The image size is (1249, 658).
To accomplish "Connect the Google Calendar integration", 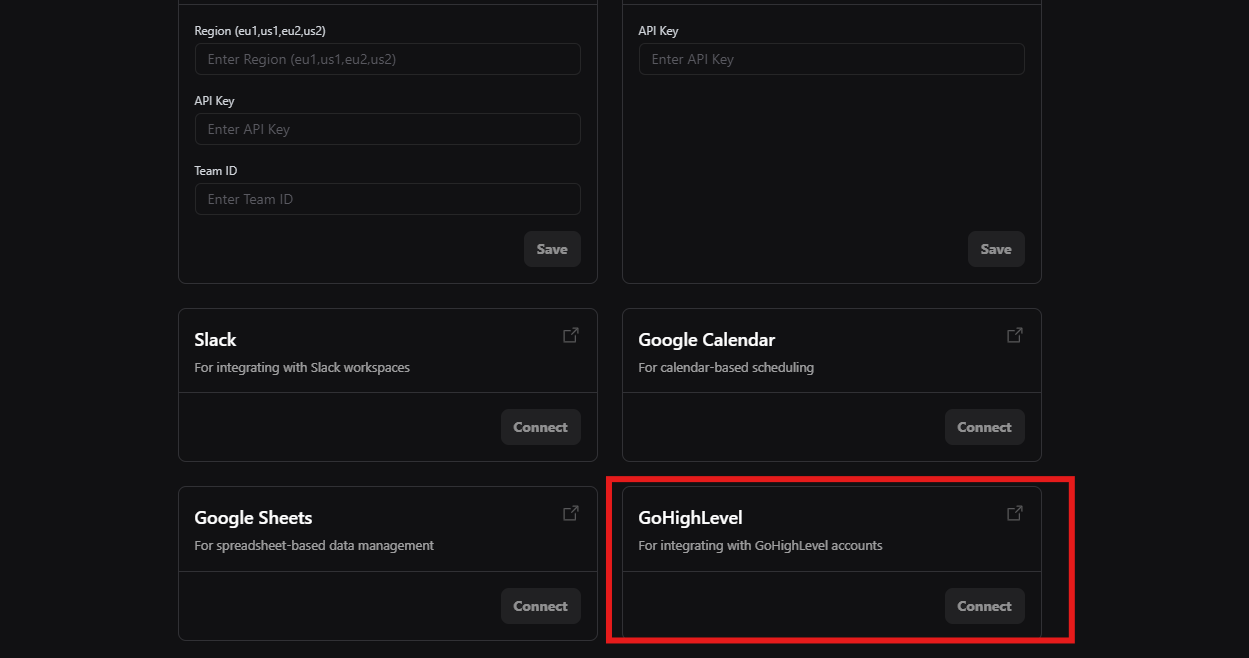I will (984, 427).
